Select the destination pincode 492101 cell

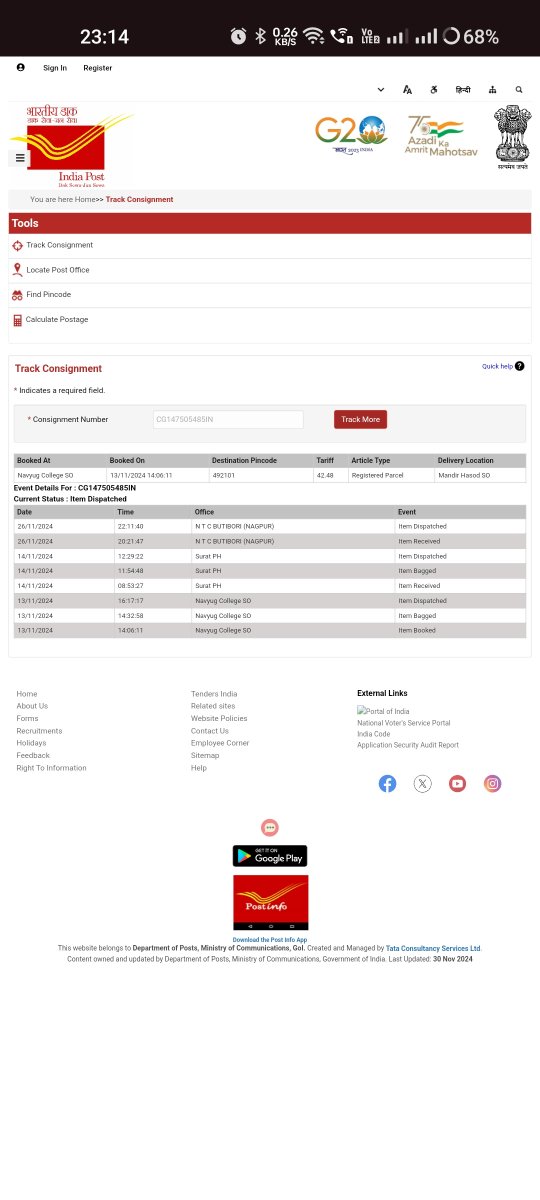click(261, 475)
